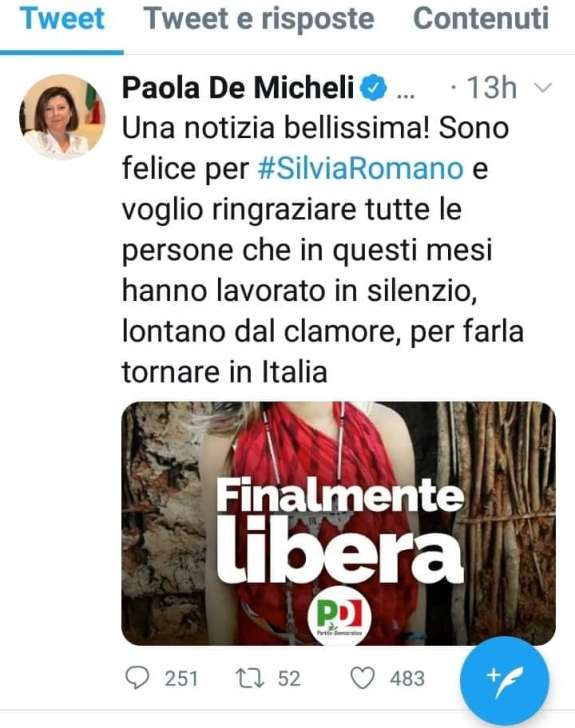
Task: Click the PD party logo
Action: click(340, 616)
